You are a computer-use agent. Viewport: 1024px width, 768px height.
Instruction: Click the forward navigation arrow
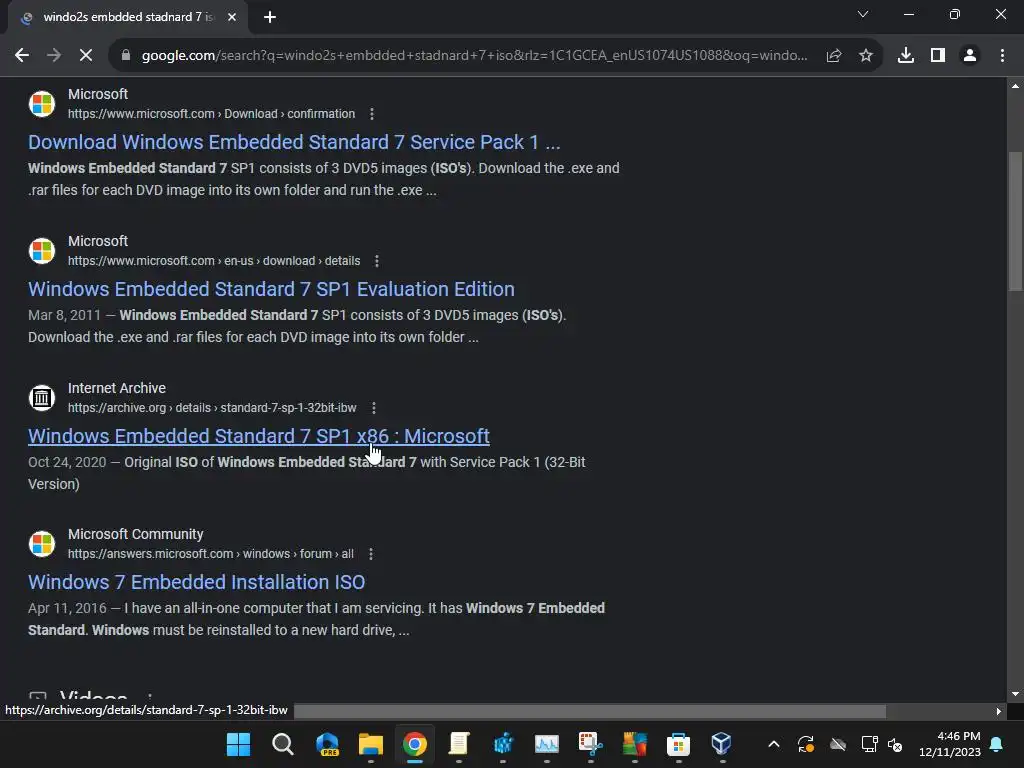click(x=54, y=56)
